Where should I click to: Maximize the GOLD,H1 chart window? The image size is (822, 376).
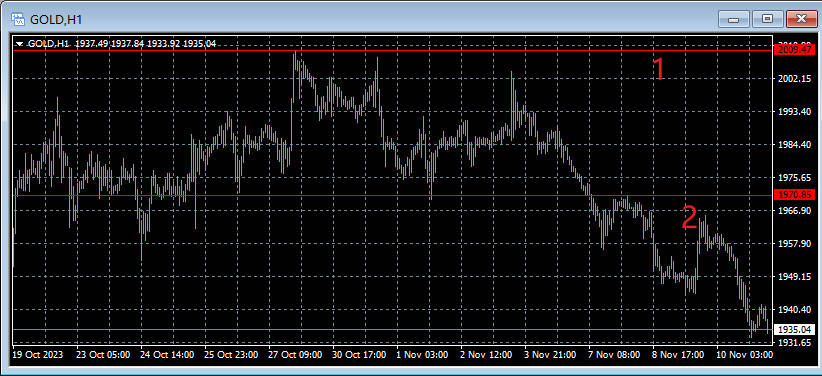click(767, 19)
